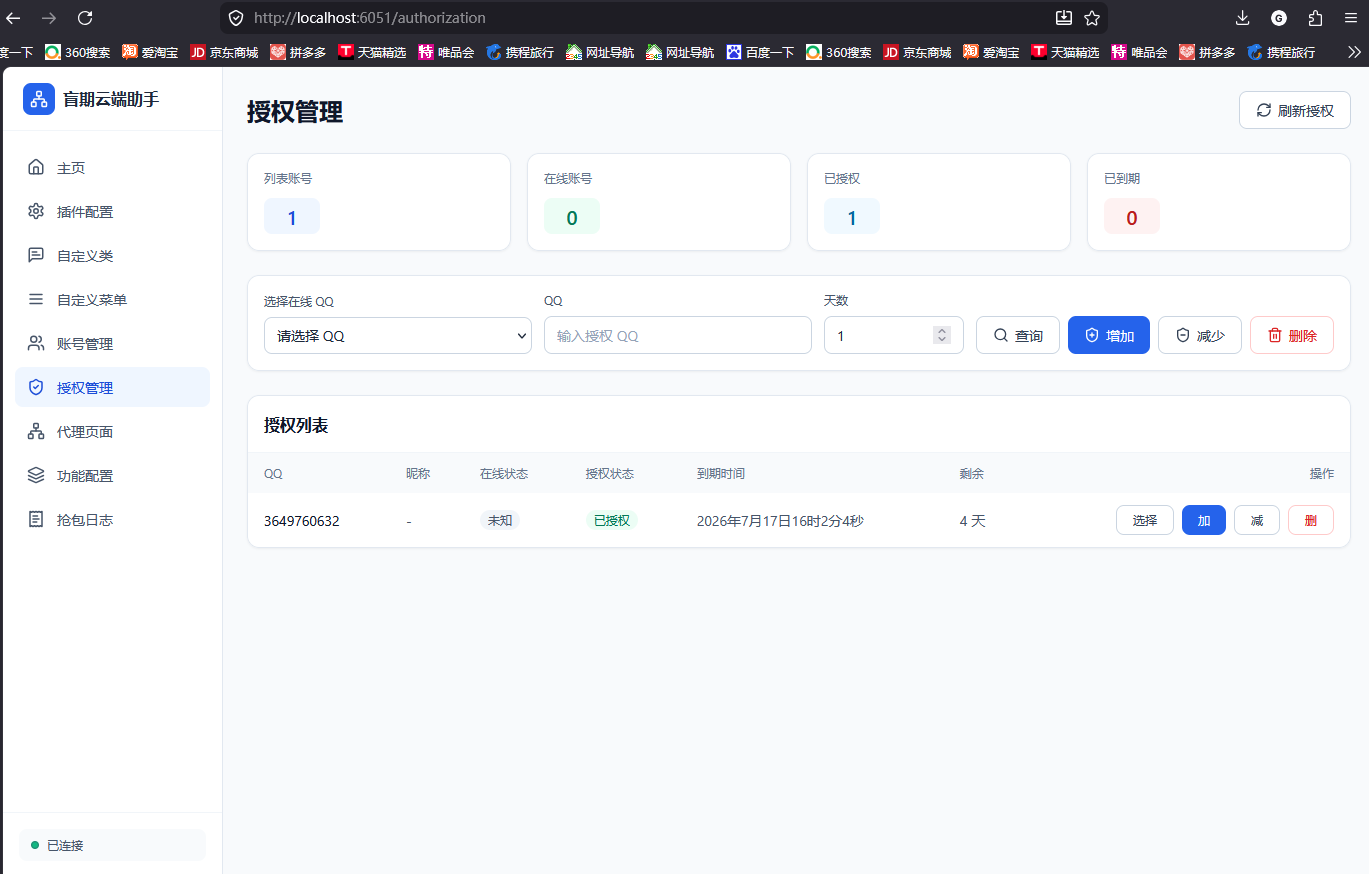Open 拾包日志 in sidebar
1369x874 pixels.
coord(112,520)
